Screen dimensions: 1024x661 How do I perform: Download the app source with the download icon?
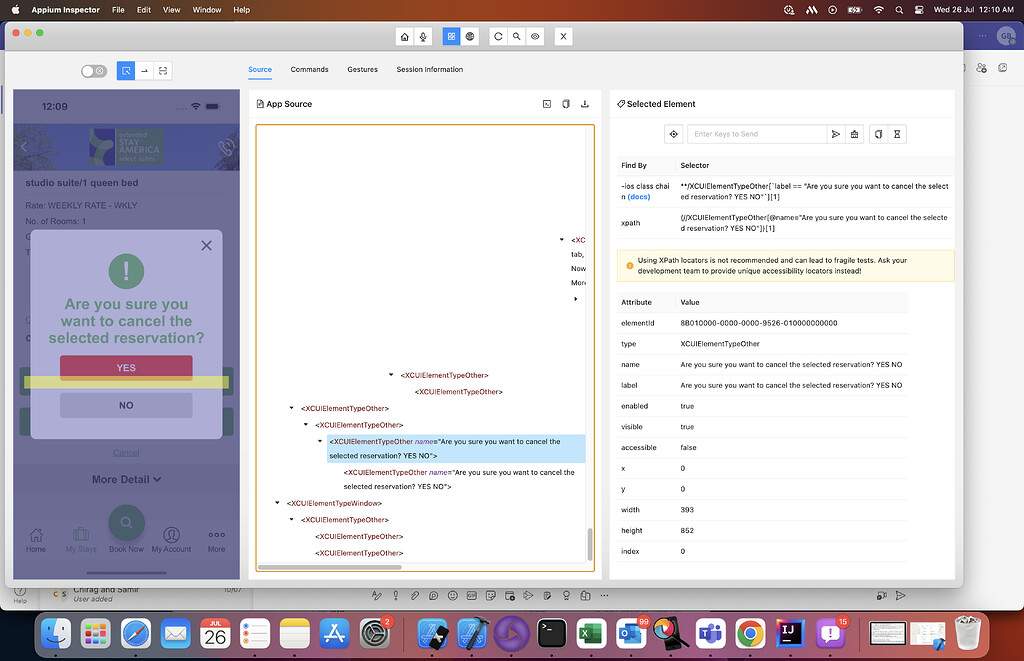tap(585, 103)
